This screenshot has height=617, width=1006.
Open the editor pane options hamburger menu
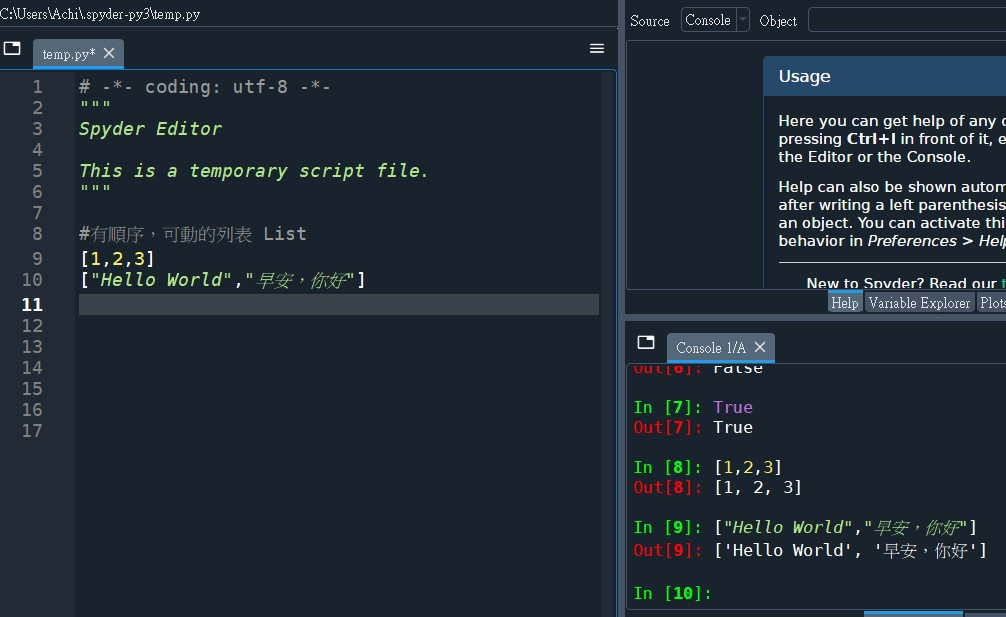click(597, 49)
